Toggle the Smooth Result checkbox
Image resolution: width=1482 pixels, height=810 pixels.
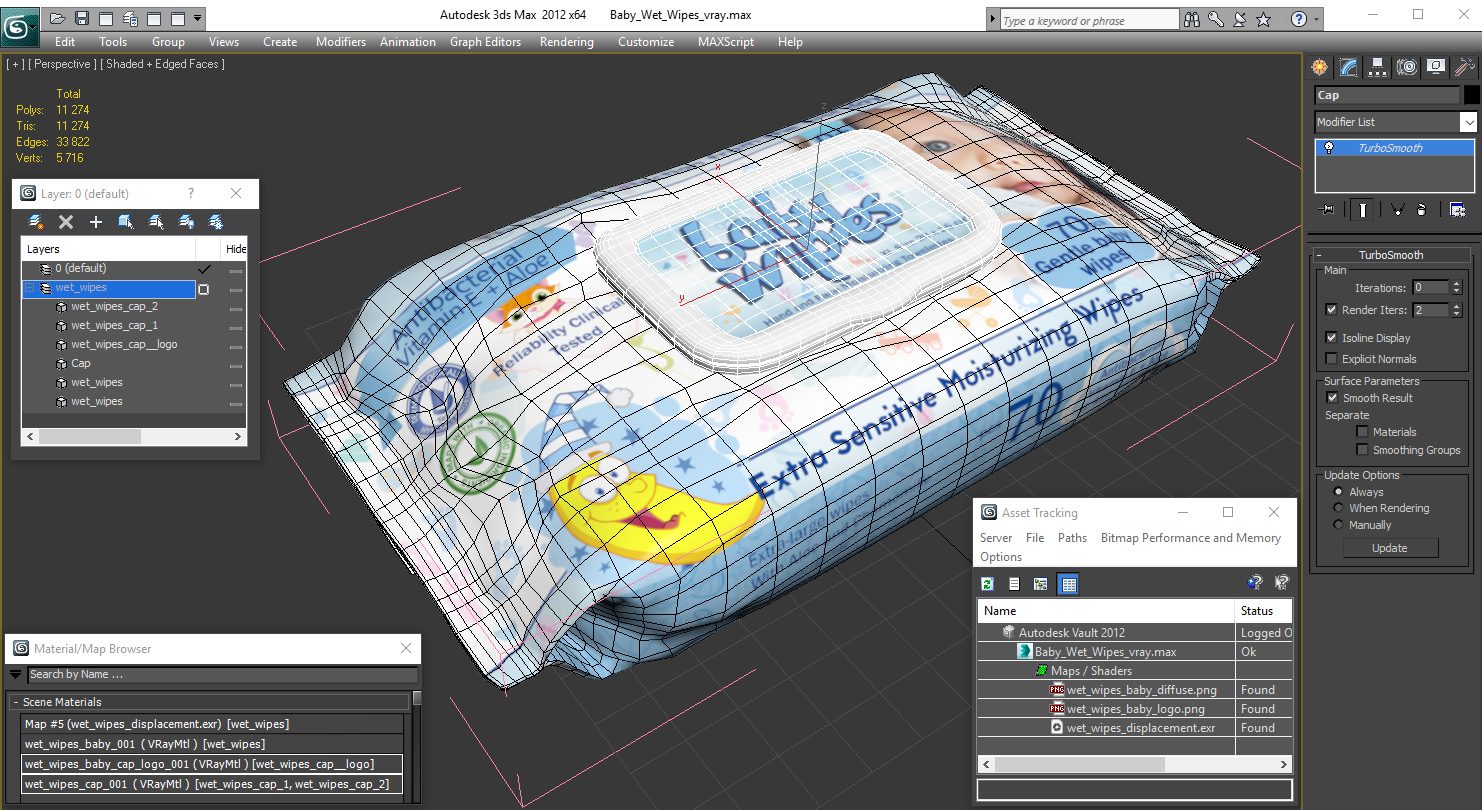(1331, 398)
